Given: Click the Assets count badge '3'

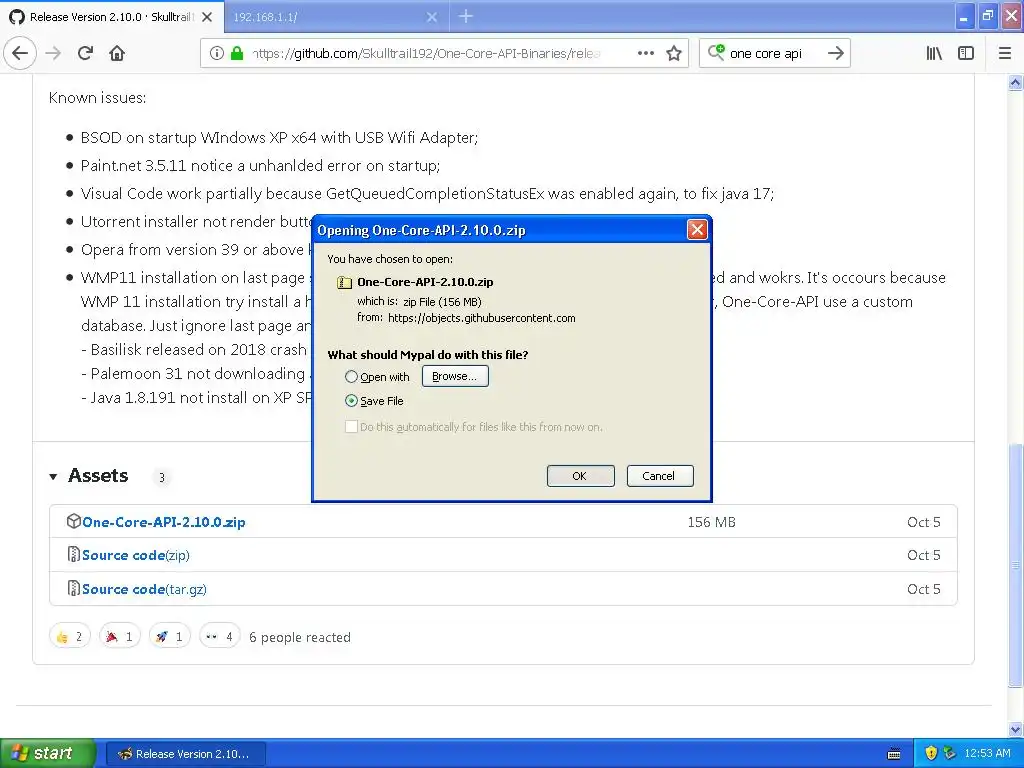Looking at the screenshot, I should (161, 477).
